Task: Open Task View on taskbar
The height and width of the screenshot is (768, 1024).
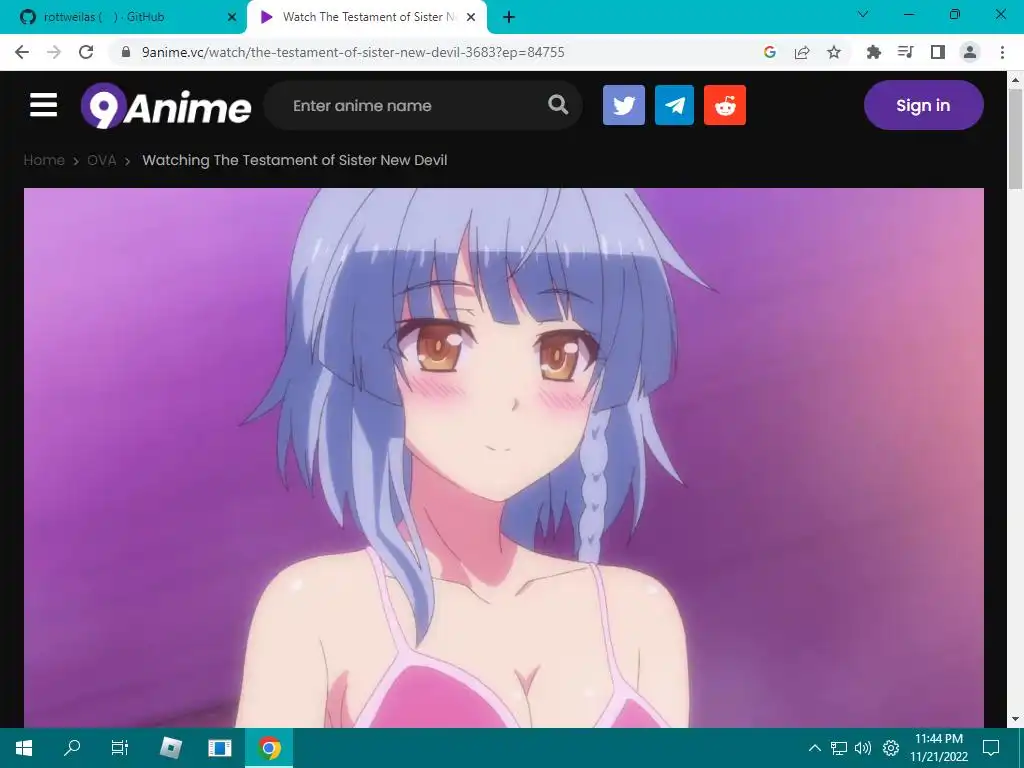Action: click(120, 748)
